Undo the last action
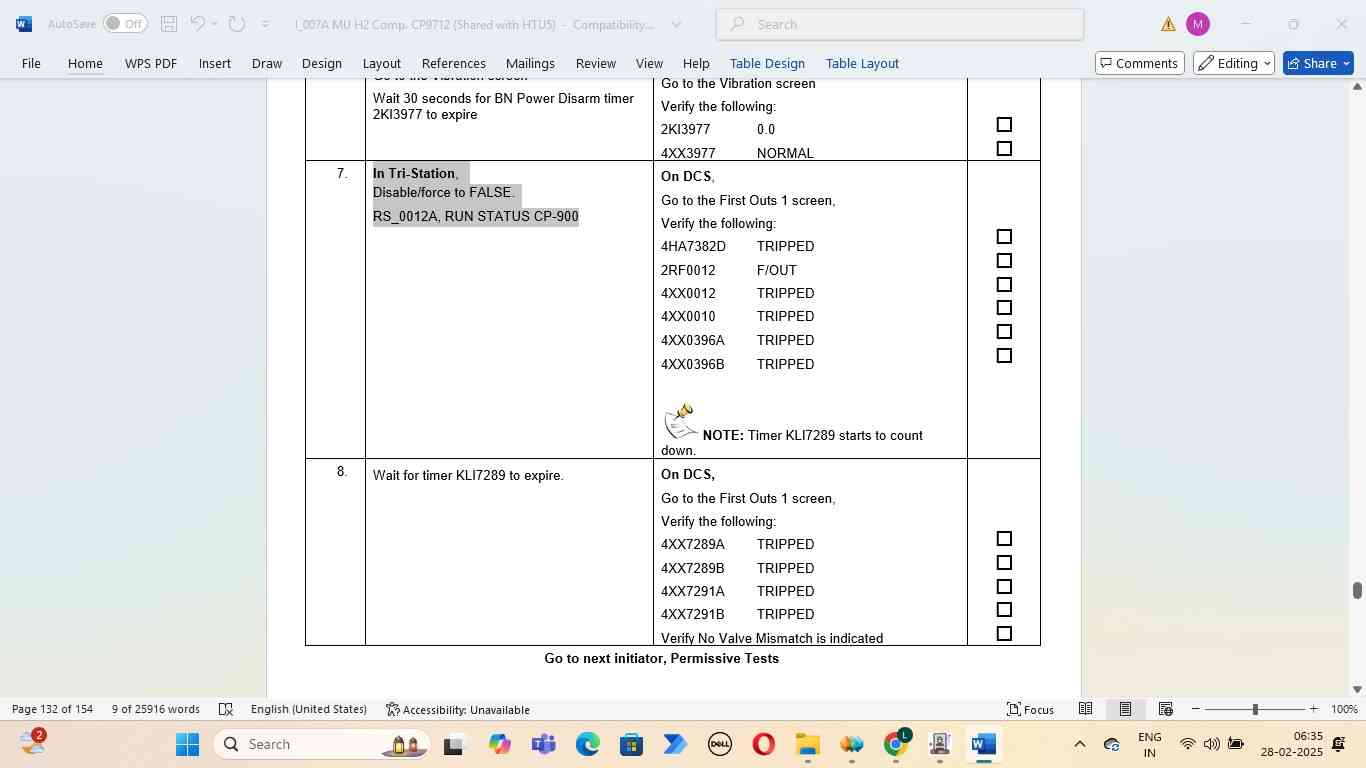1366x768 pixels. [x=198, y=24]
